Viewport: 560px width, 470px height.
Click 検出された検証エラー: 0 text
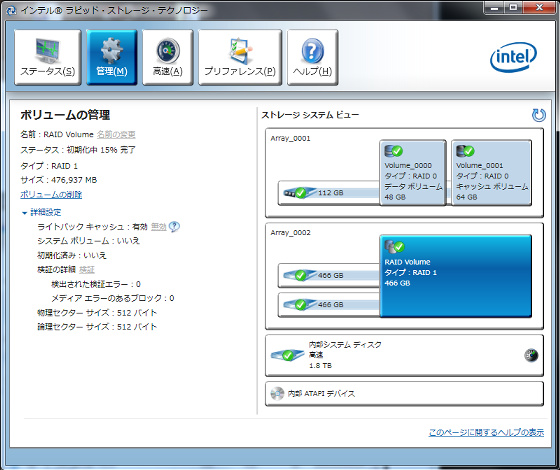tap(96, 284)
